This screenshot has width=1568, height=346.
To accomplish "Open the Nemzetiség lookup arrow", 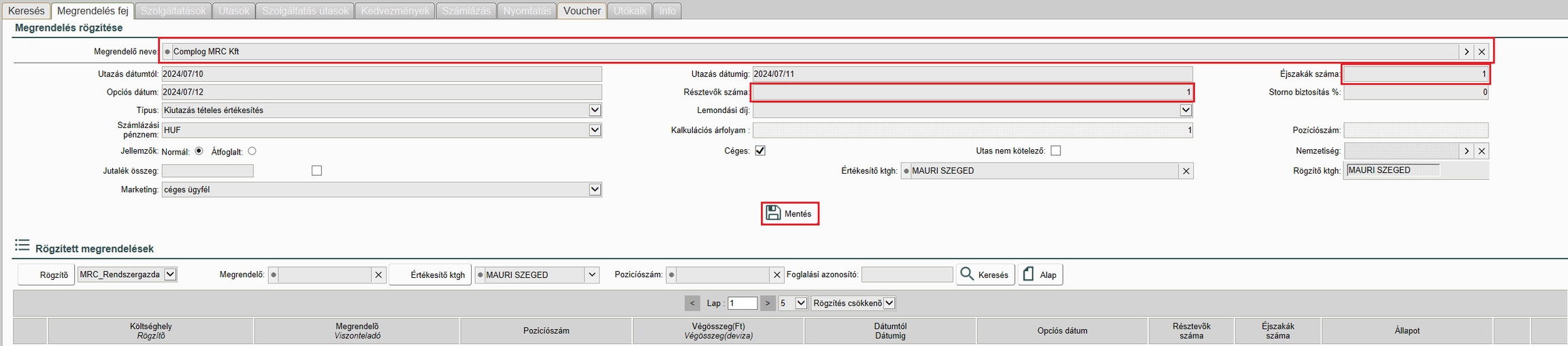I will pos(1467,151).
